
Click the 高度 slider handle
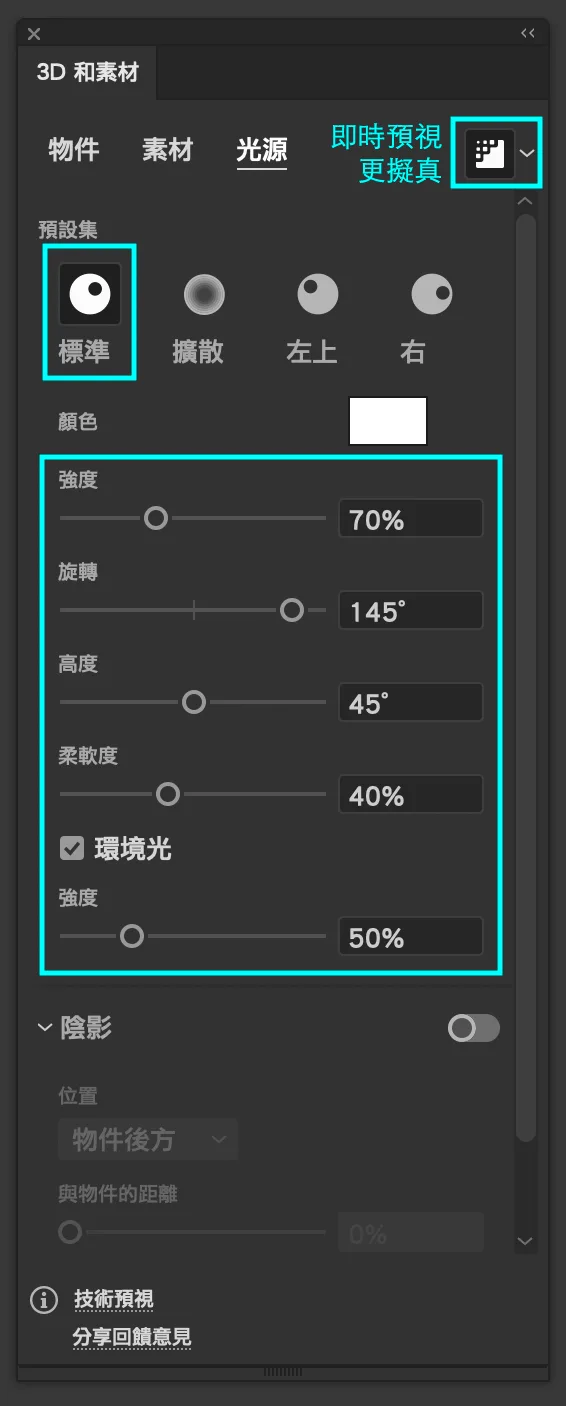click(194, 702)
